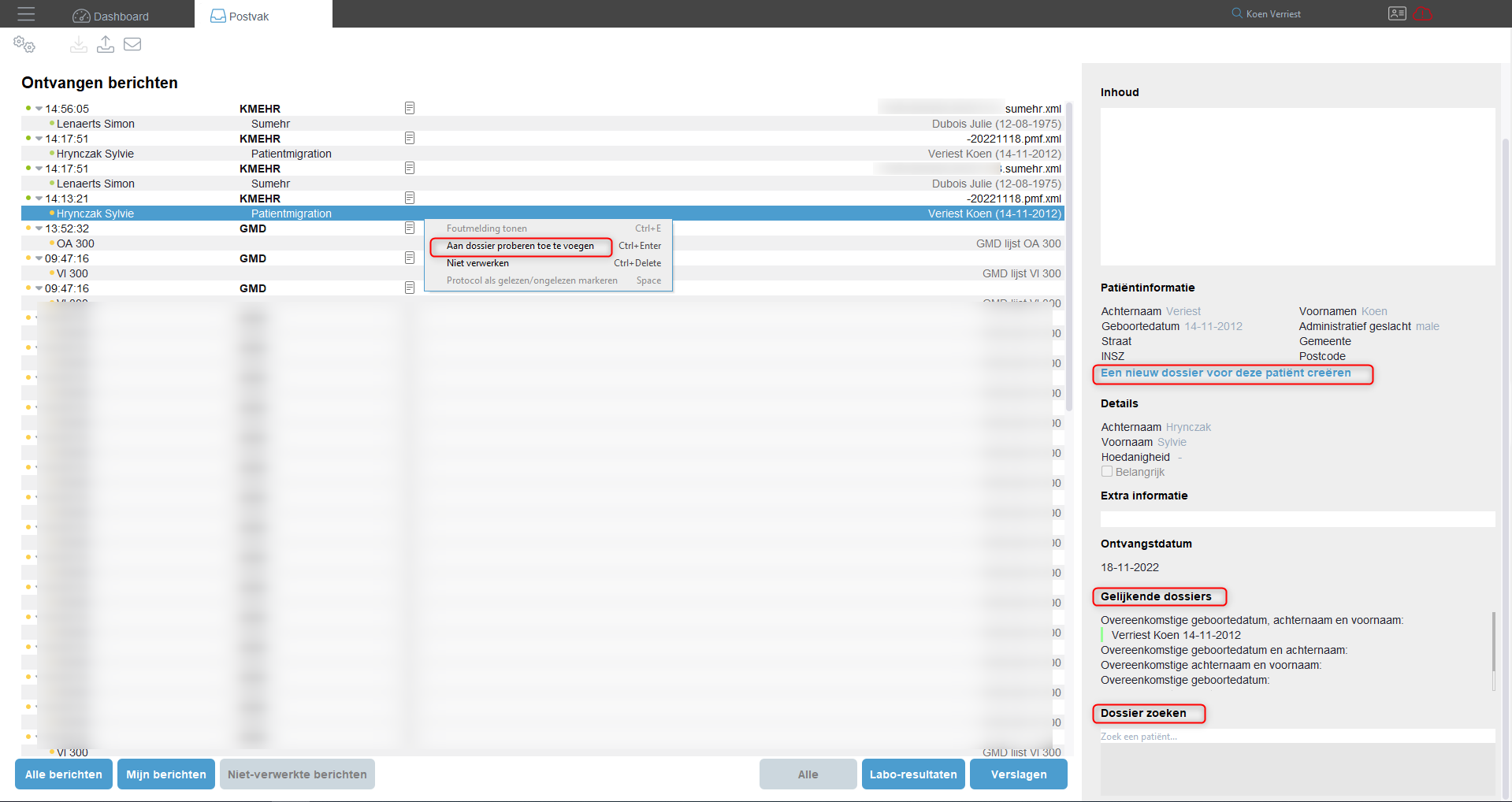Image resolution: width=1512 pixels, height=802 pixels.
Task: Open document icon for 09:47:16 GMD row above VI 300
Action: click(x=410, y=258)
